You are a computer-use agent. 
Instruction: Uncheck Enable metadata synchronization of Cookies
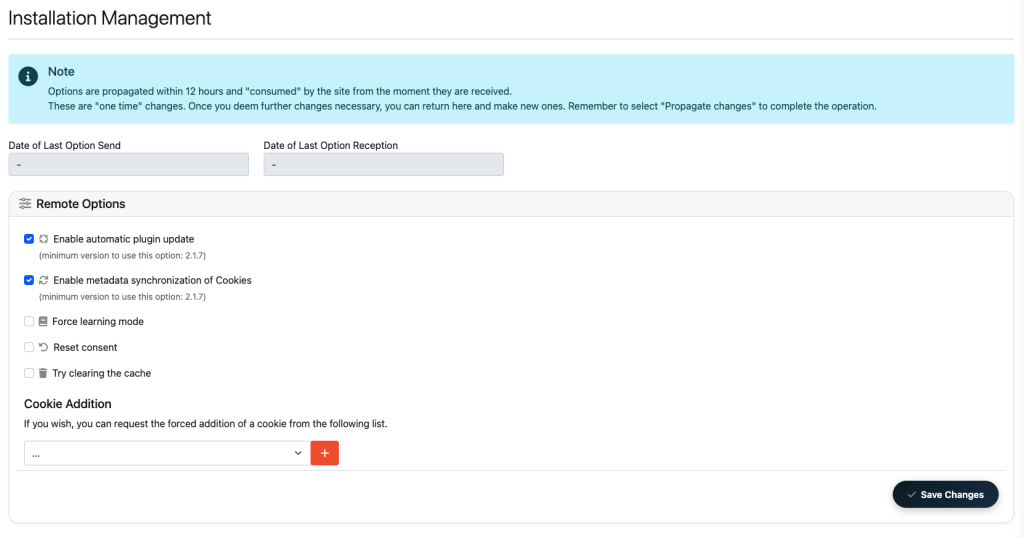pos(29,281)
